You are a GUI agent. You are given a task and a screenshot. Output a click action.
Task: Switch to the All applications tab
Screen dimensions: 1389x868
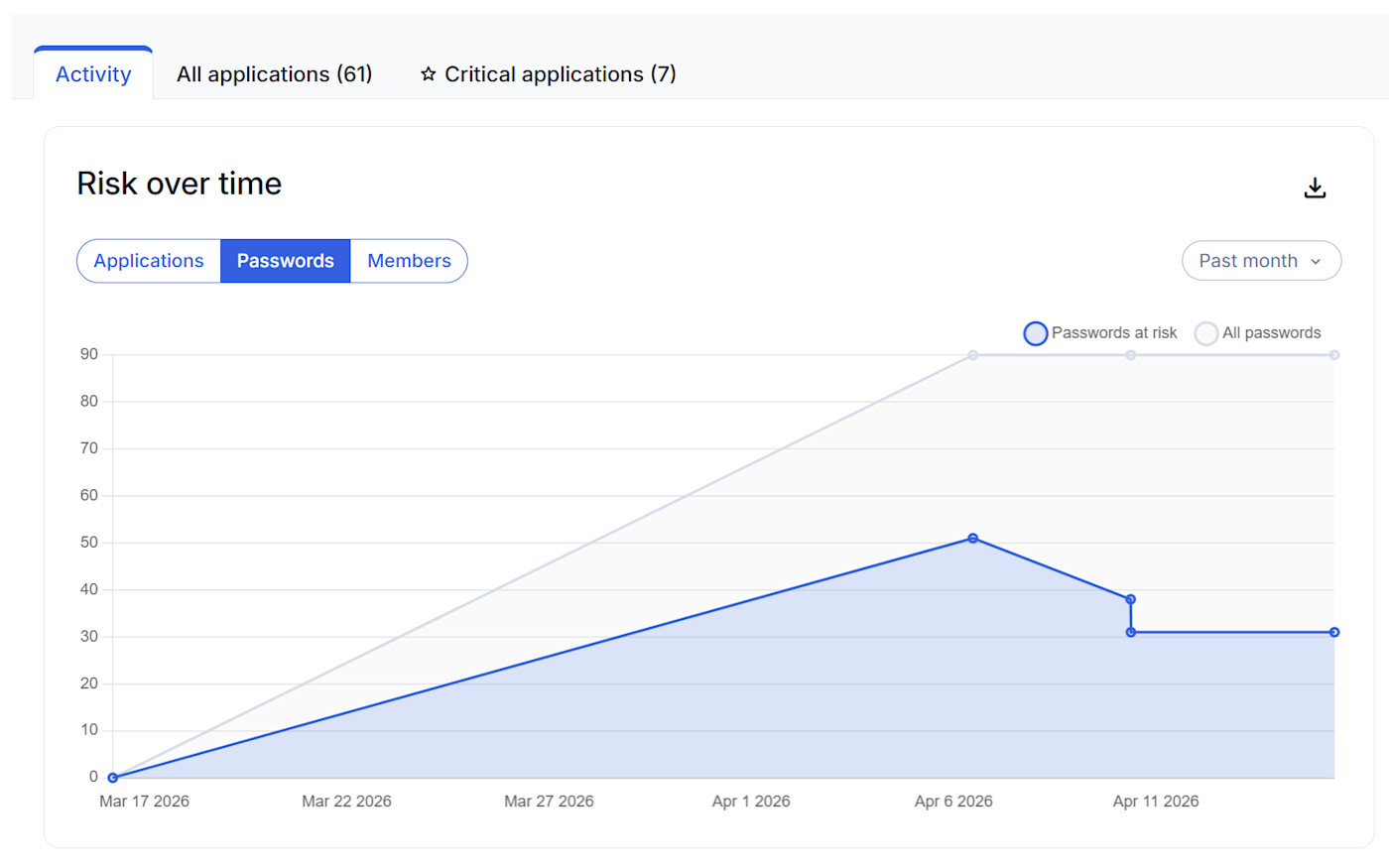coord(274,73)
